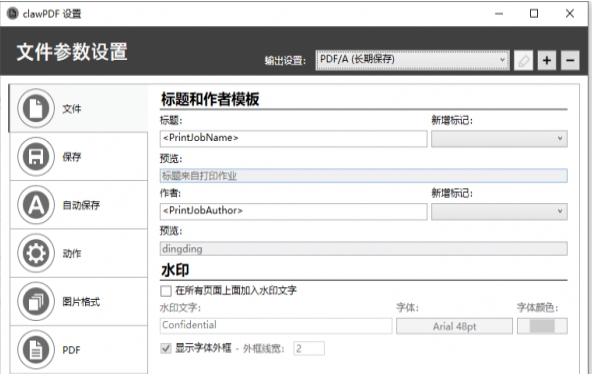Viewport: 592px width, 374px height.
Task: Click the 文件参数设置 header title
Action: [x=72, y=52]
